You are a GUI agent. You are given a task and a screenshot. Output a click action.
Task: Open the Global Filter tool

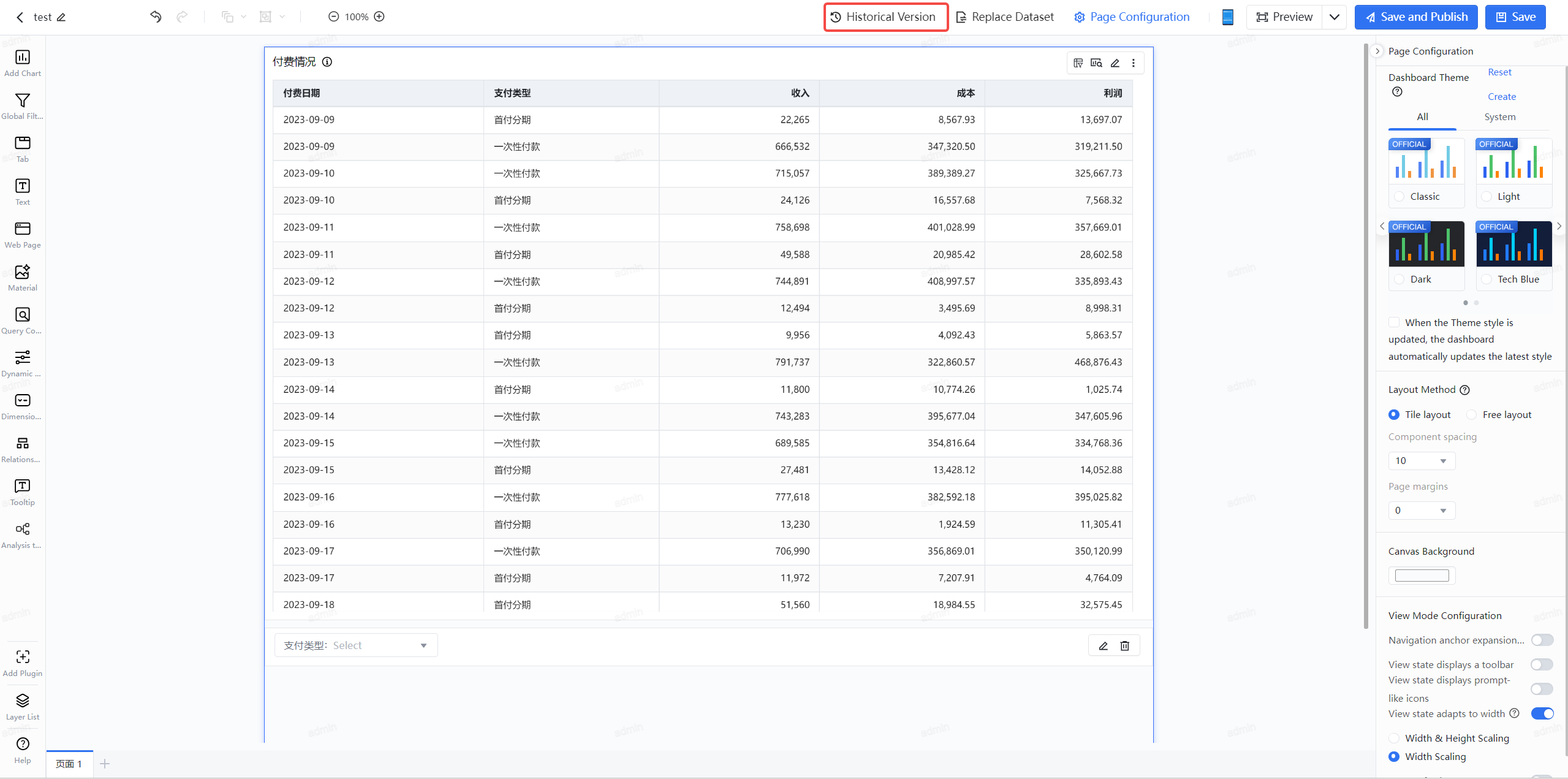coord(23,107)
